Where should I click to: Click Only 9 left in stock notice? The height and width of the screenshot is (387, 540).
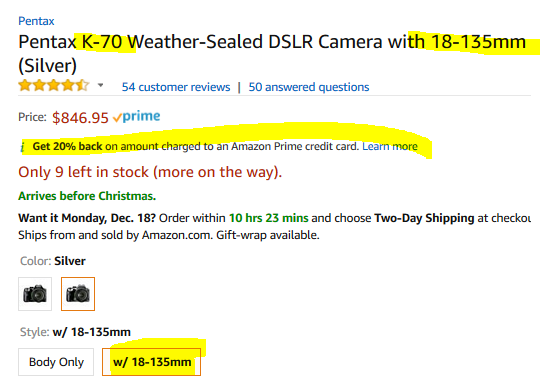coord(150,172)
